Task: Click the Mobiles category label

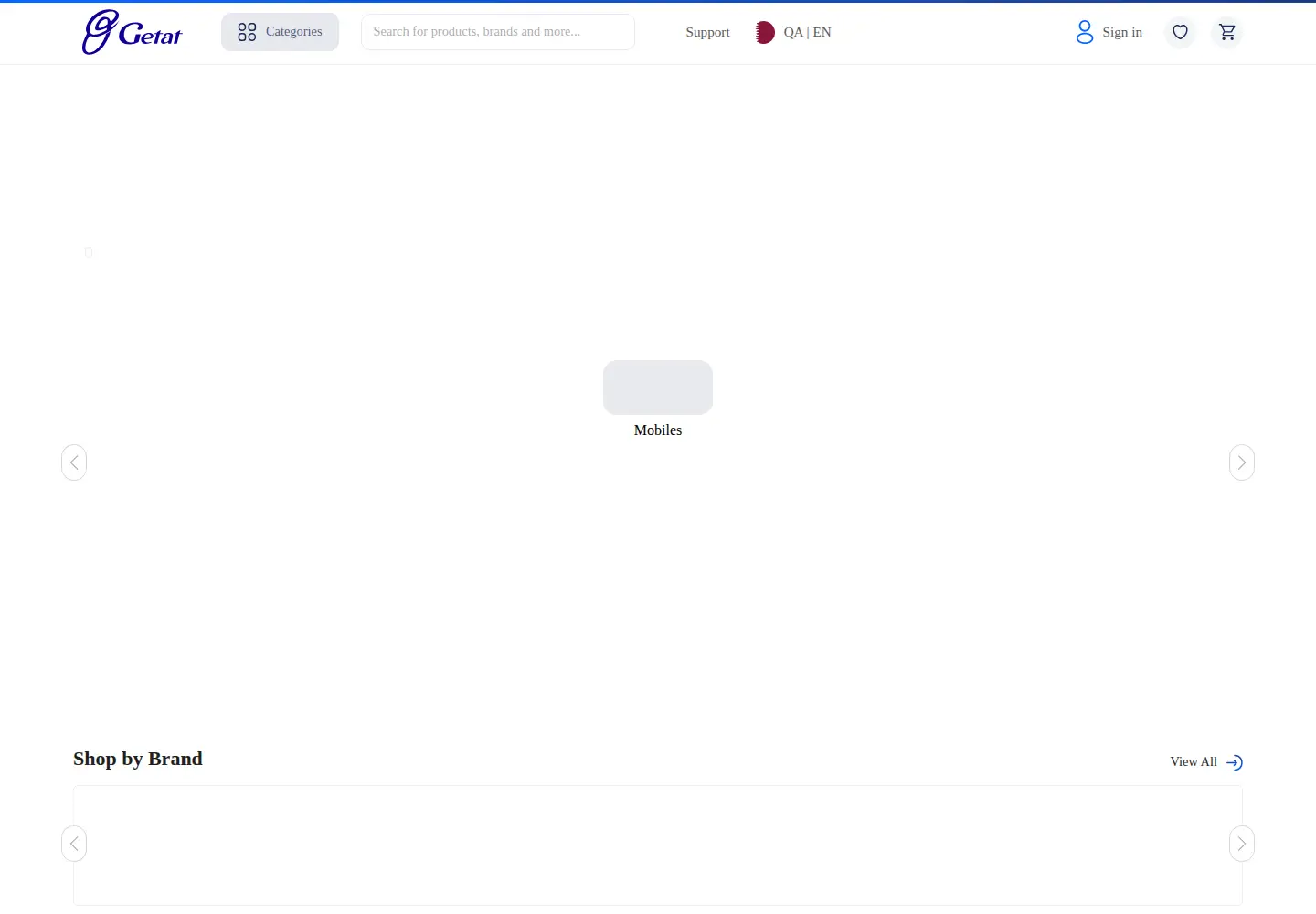Action: point(658,430)
